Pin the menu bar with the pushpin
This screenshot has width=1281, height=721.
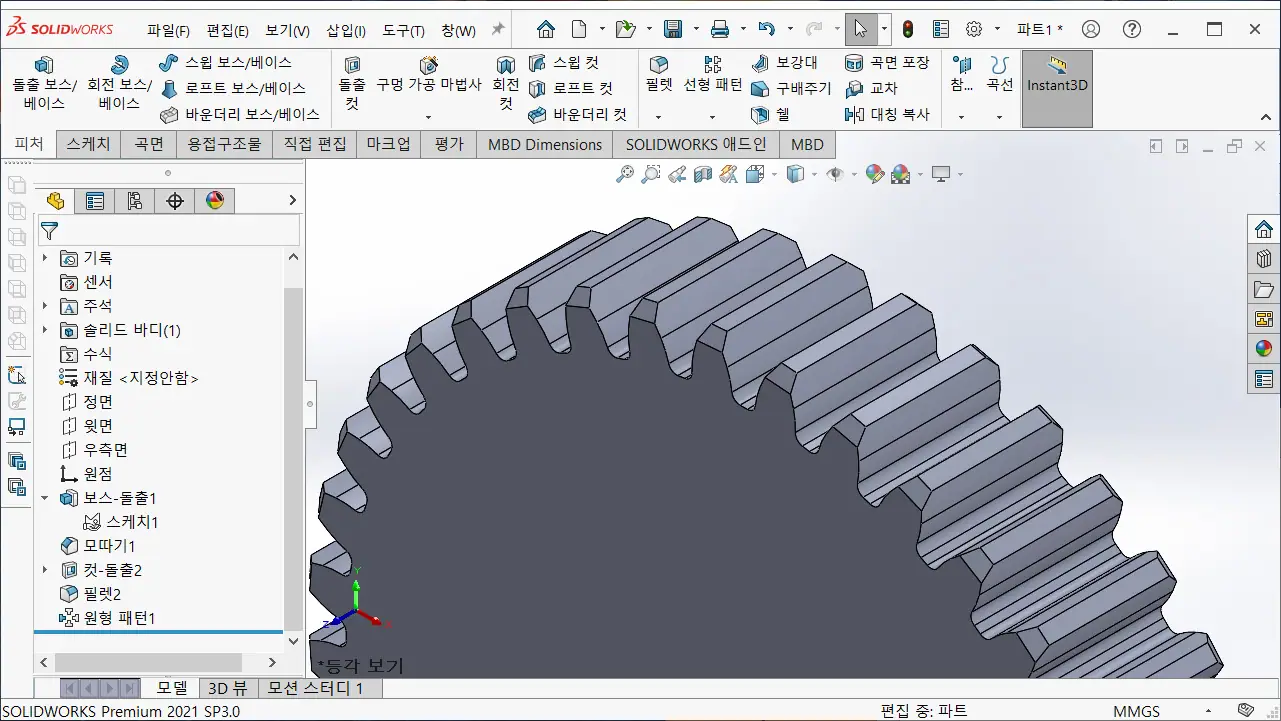[x=497, y=29]
